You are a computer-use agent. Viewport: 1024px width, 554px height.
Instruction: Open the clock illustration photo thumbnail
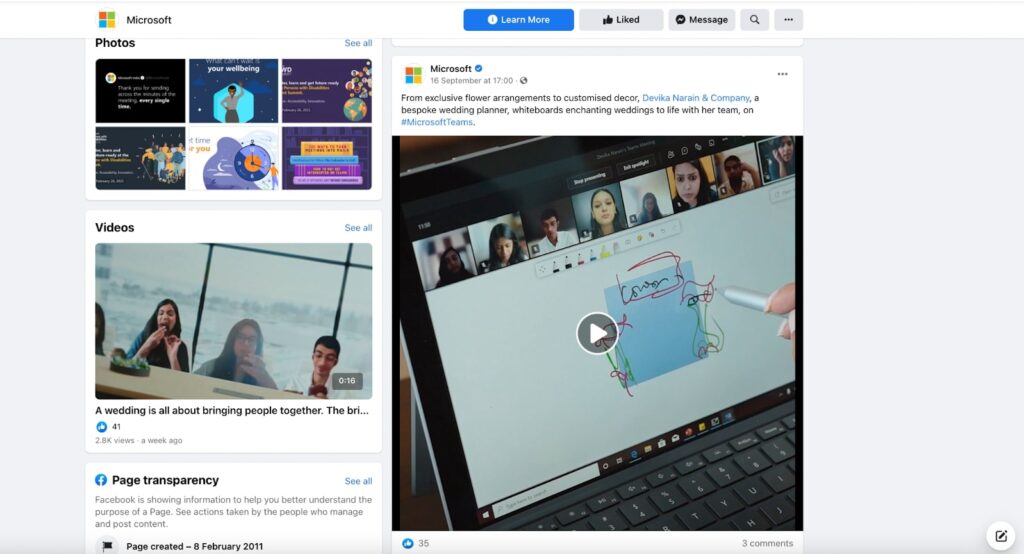click(233, 158)
